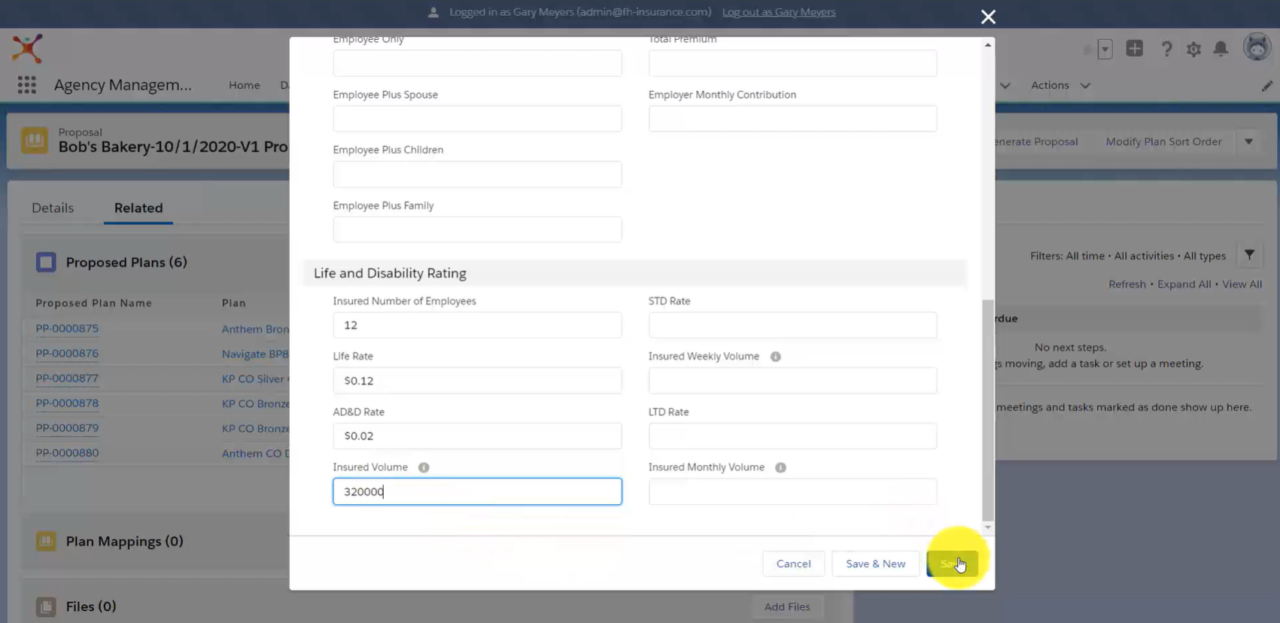Open the activity Filters dropdown
The height and width of the screenshot is (623, 1280).
pyautogui.click(x=1249, y=255)
